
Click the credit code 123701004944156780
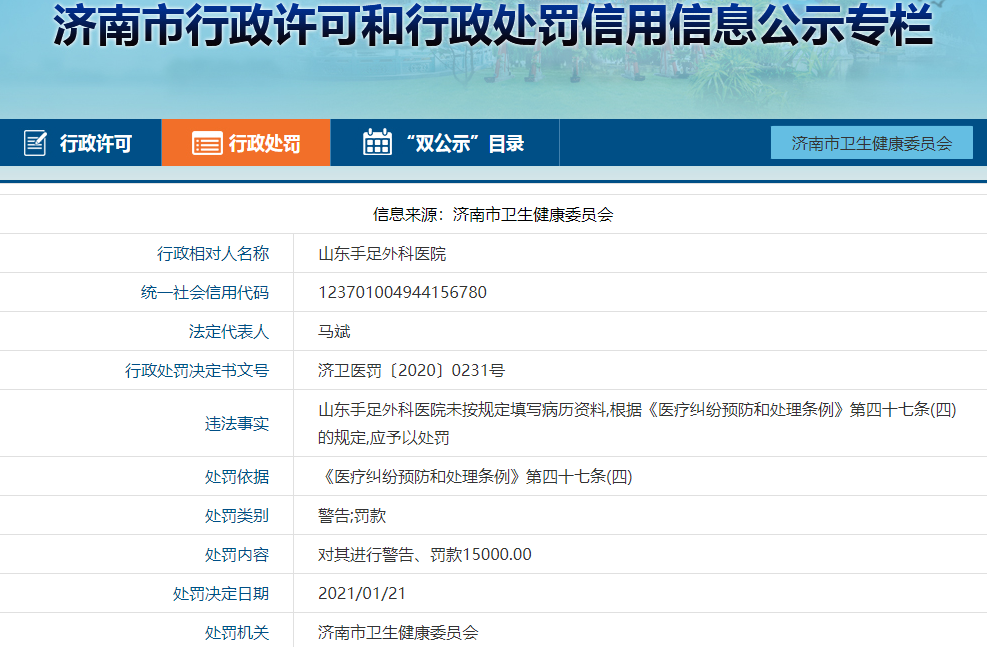(402, 293)
